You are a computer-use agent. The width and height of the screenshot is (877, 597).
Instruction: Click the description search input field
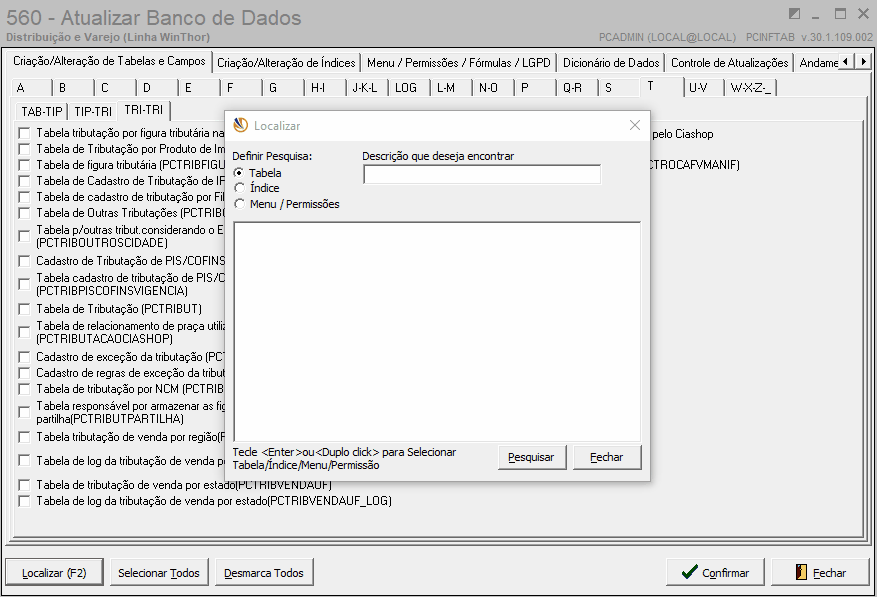tap(482, 175)
